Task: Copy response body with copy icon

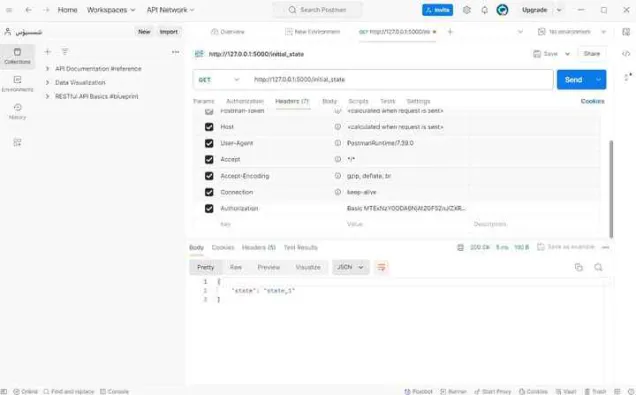Action: [x=579, y=267]
